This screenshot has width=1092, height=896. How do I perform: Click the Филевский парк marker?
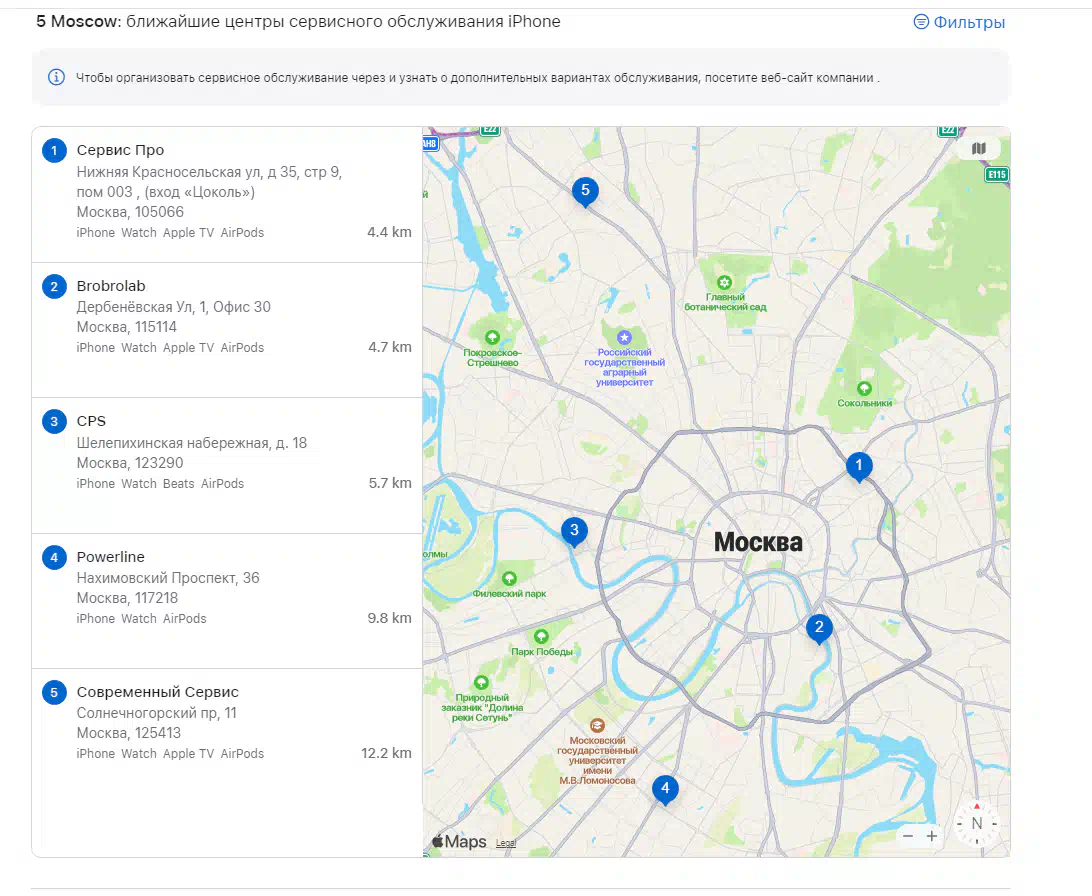(509, 579)
